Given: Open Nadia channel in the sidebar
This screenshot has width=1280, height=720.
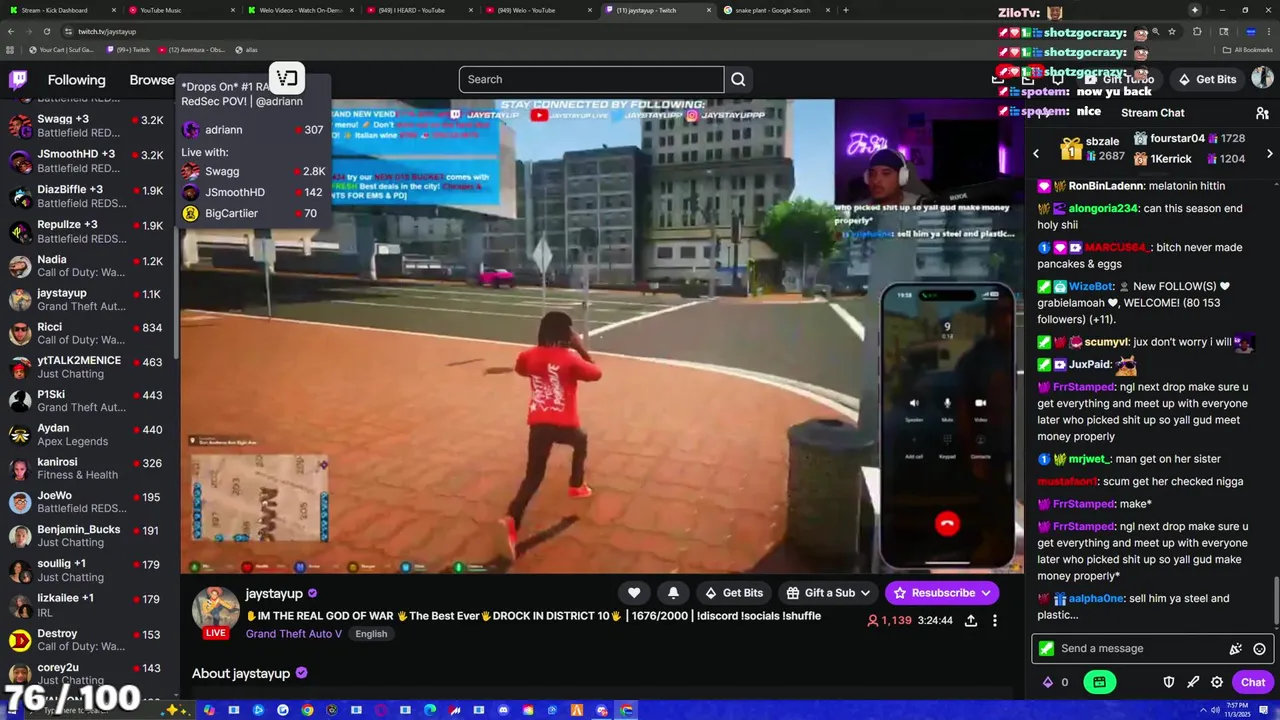Looking at the screenshot, I should point(89,266).
